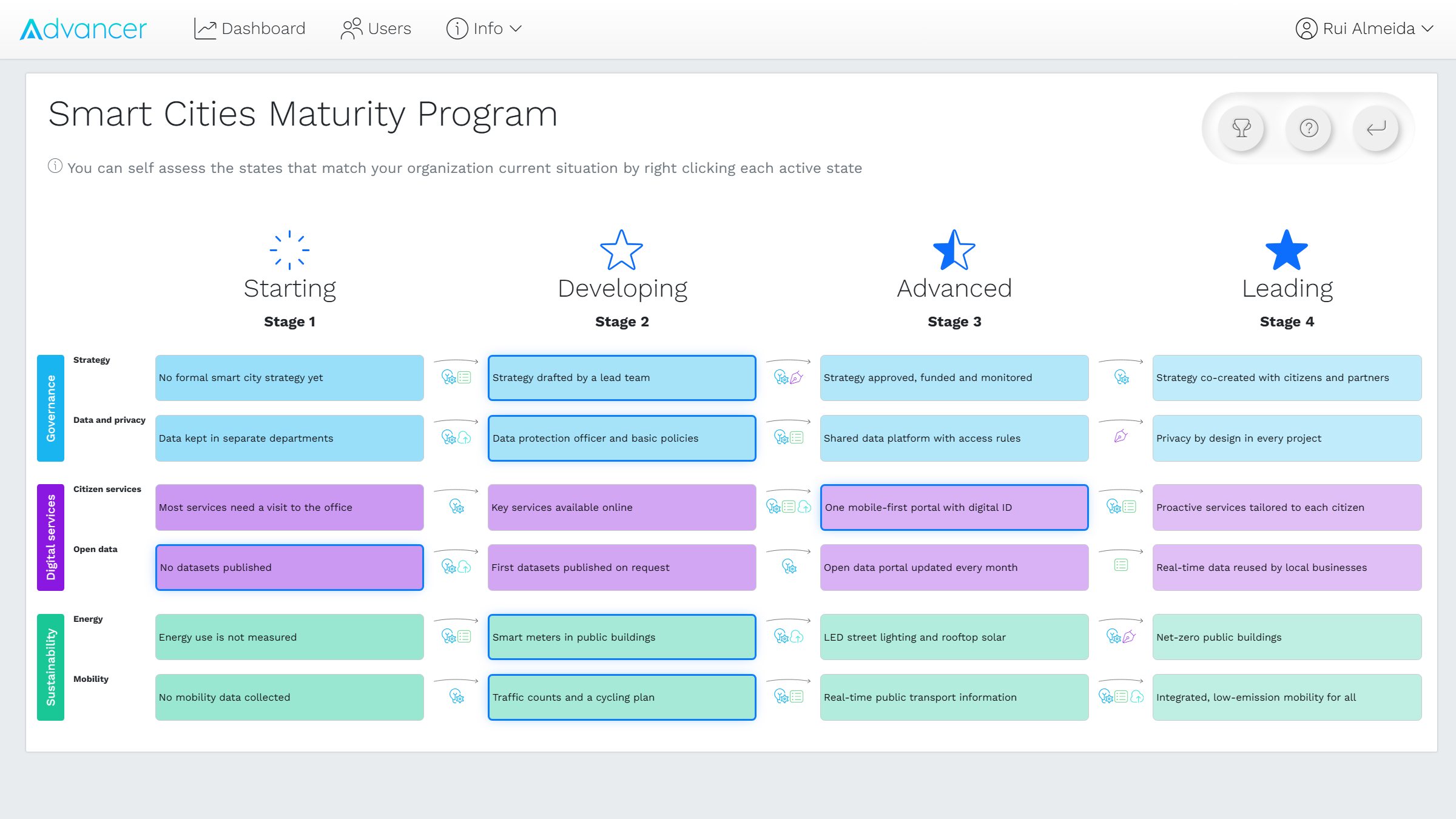Click the Governance category label
The height and width of the screenshot is (819, 1456).
tap(50, 408)
